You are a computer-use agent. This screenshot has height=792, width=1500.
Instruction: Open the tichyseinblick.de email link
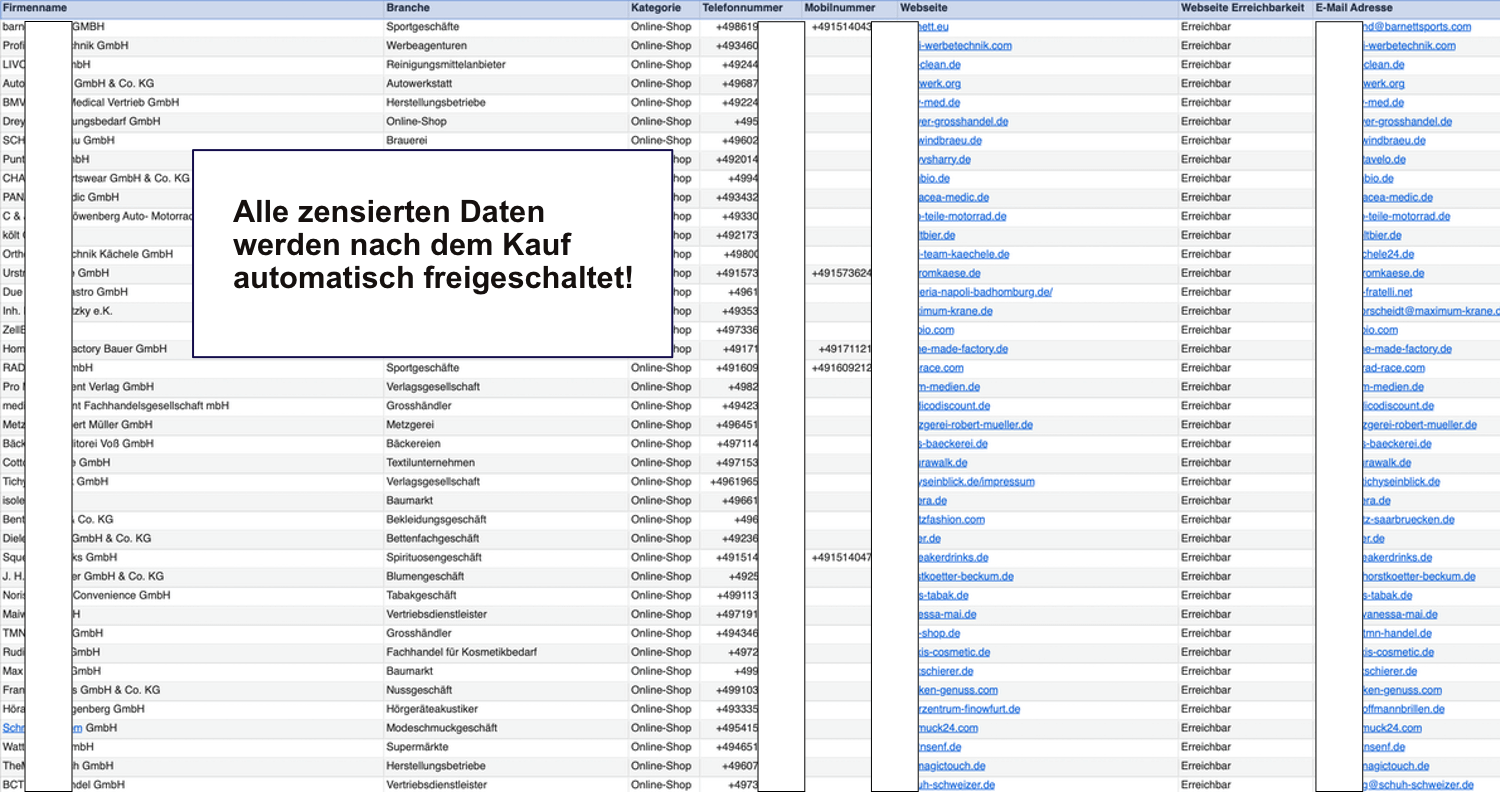tap(1402, 482)
